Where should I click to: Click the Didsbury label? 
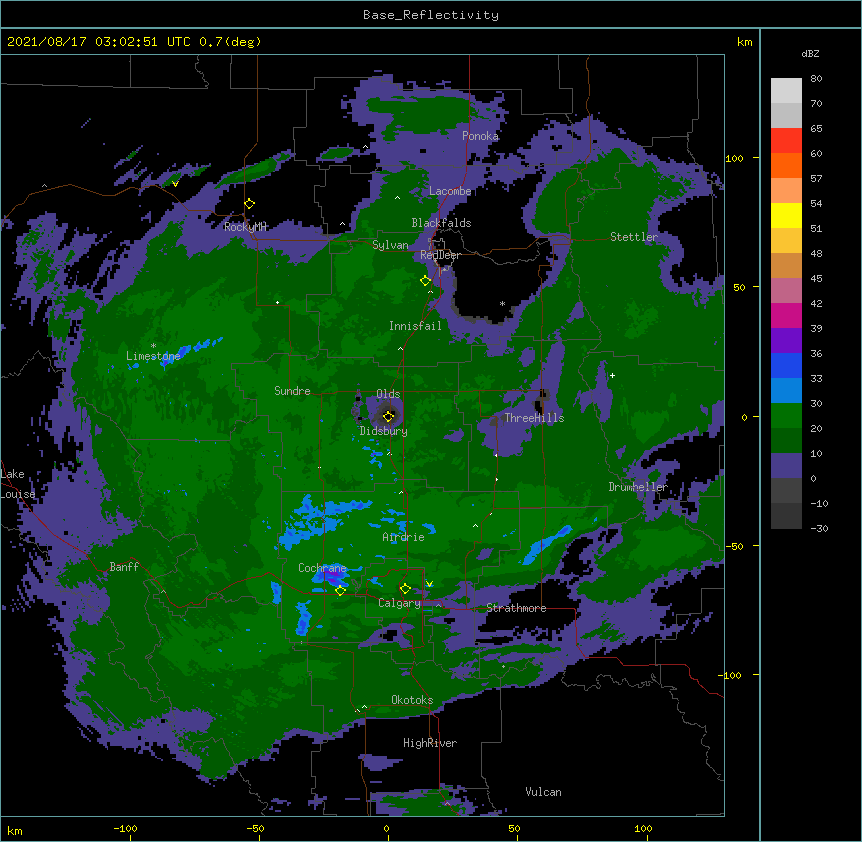(384, 431)
